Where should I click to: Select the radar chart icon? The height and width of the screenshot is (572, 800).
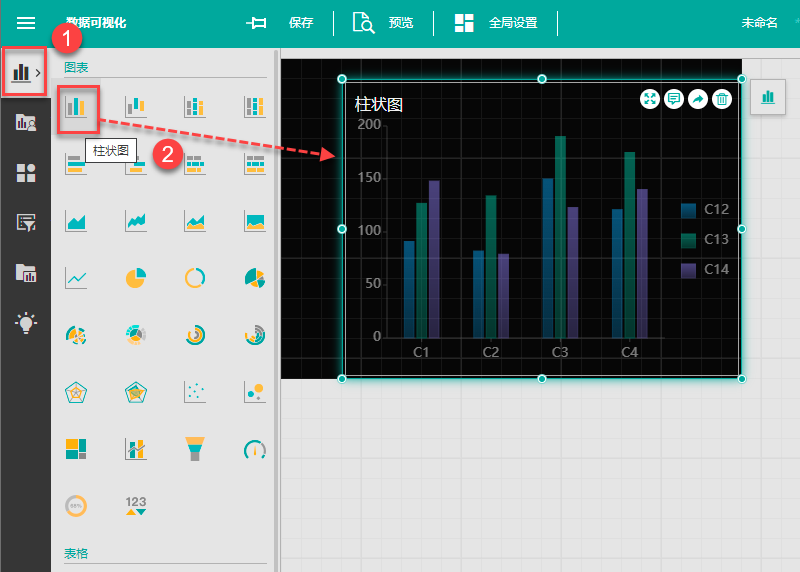click(x=77, y=392)
